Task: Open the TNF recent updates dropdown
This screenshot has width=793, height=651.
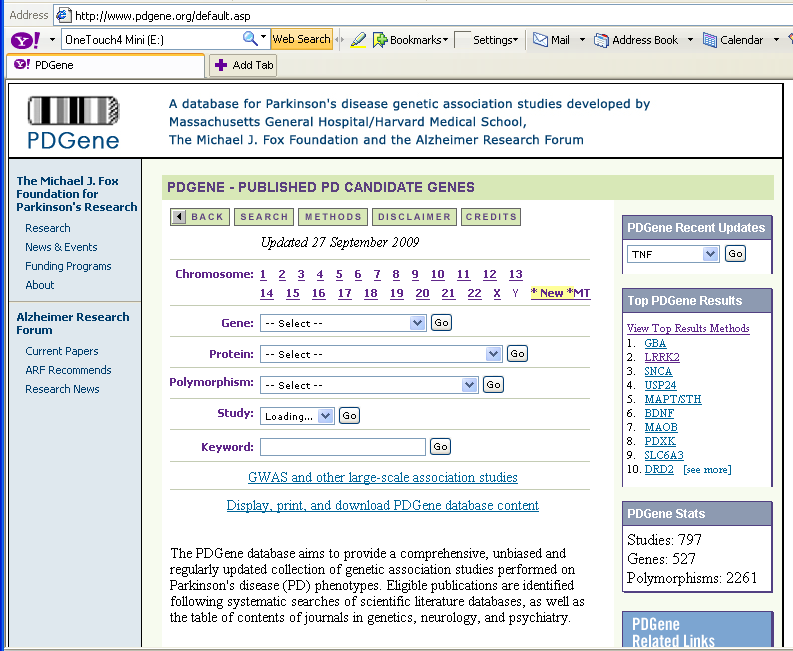Action: pyautogui.click(x=673, y=254)
